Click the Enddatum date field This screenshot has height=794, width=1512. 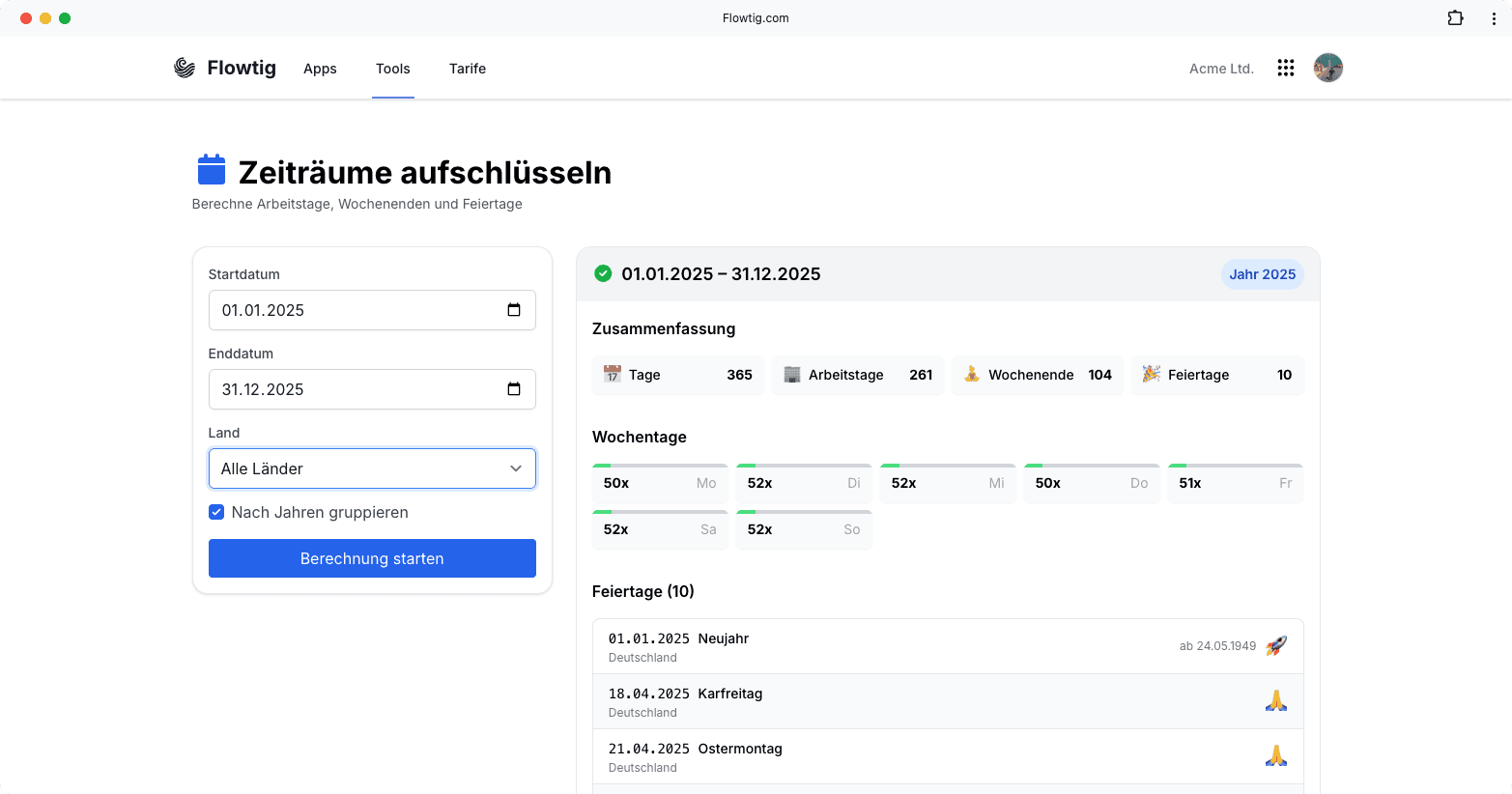click(372, 389)
